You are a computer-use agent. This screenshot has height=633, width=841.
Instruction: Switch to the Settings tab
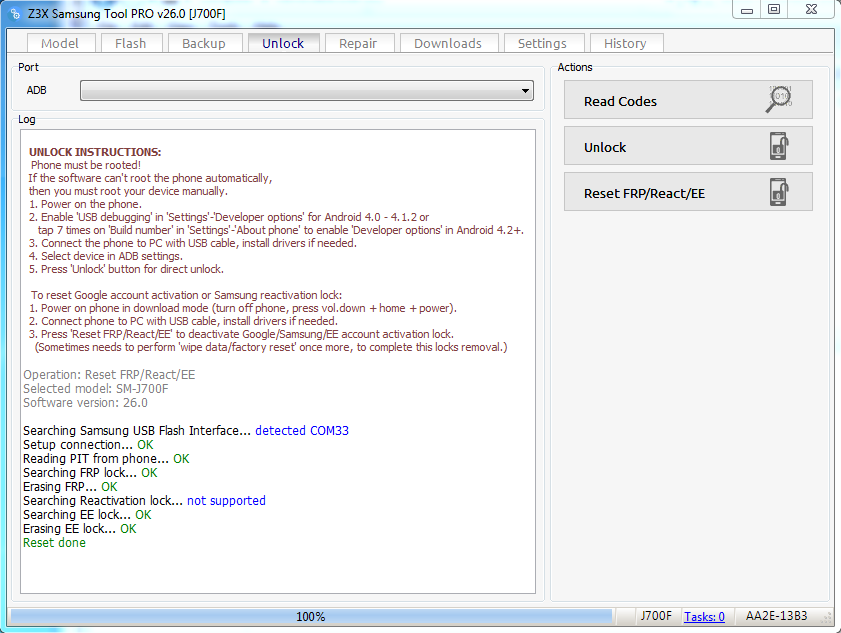(543, 43)
